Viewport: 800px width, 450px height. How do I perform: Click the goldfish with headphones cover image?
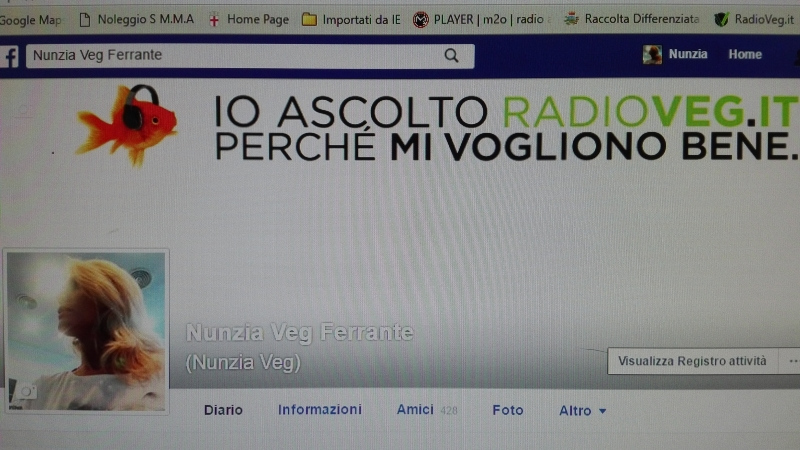point(128,125)
